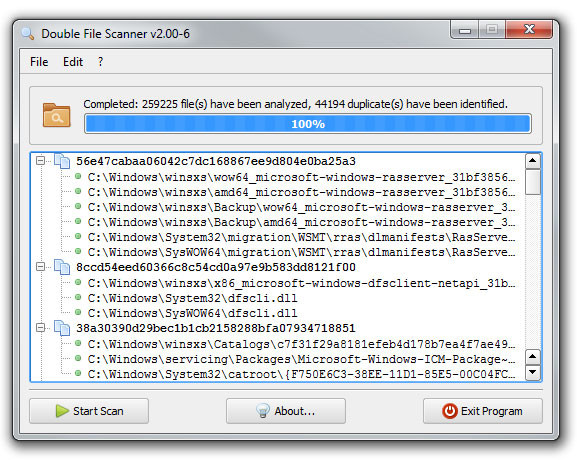Viewport: 577px width, 460px height.
Task: Collapse the 38a30390d29bec1b1cb hash group
Action: [x=40, y=328]
